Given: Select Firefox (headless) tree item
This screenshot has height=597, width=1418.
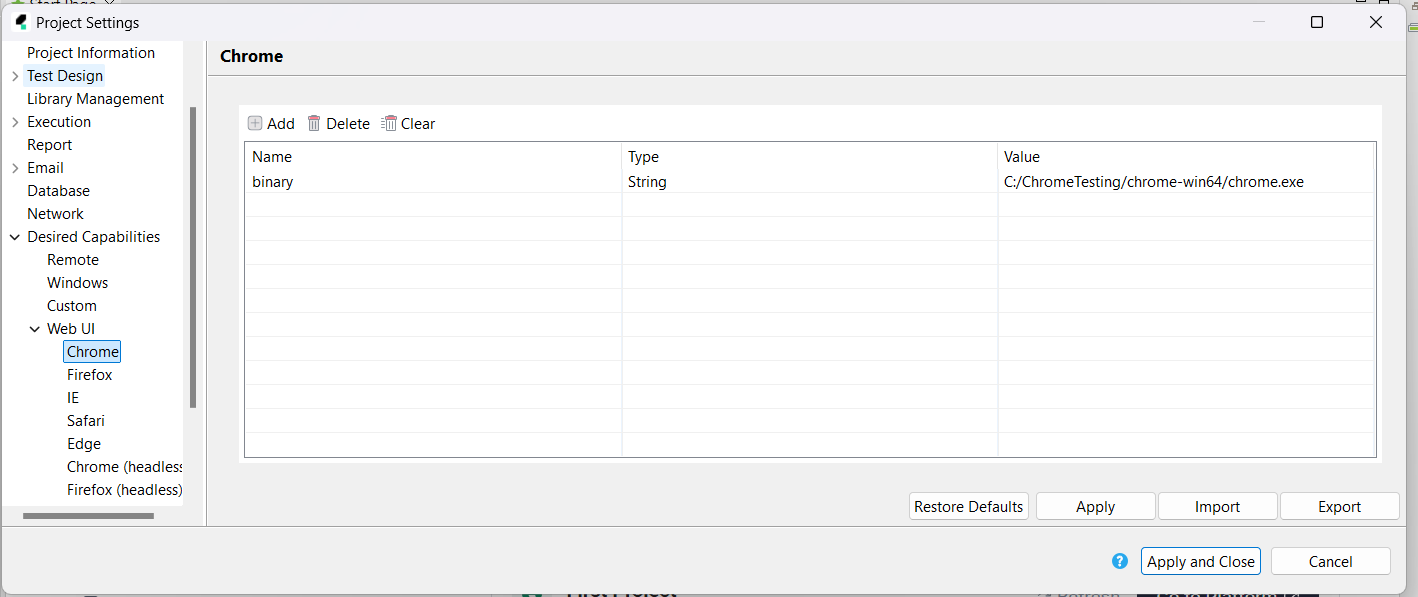Looking at the screenshot, I should point(124,490).
